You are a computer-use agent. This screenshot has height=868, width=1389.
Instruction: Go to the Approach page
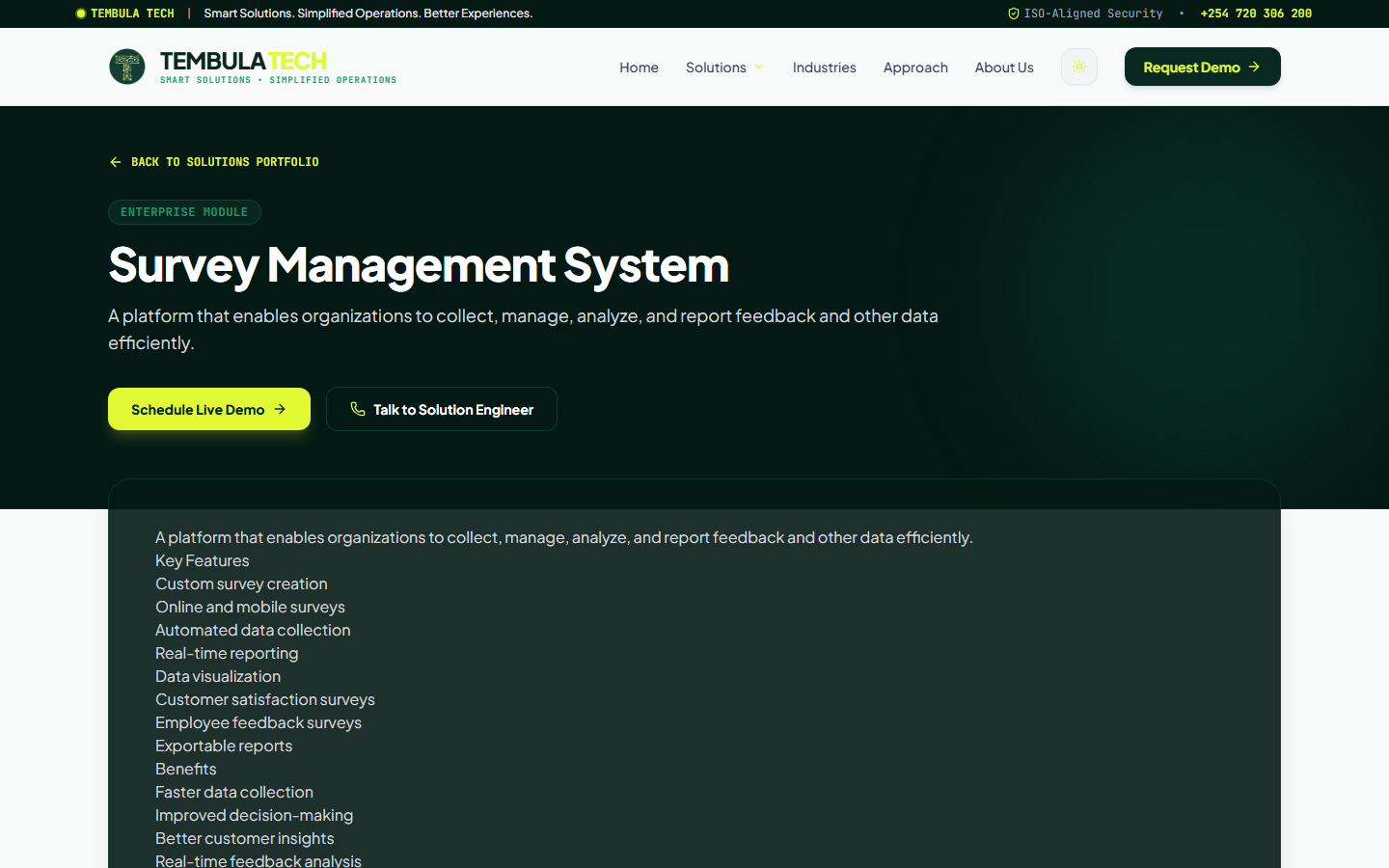(x=915, y=68)
